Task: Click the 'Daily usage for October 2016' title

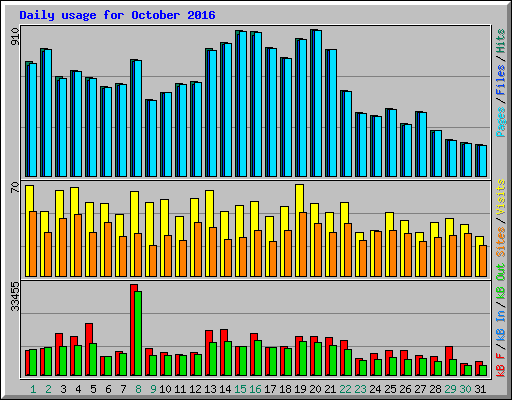Action: pos(117,15)
